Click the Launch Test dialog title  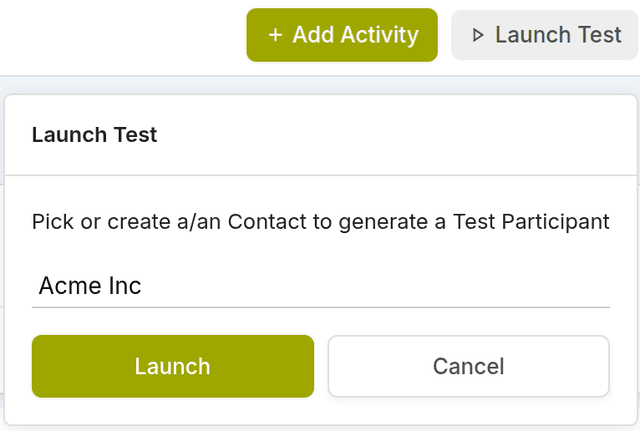pyautogui.click(x=94, y=134)
